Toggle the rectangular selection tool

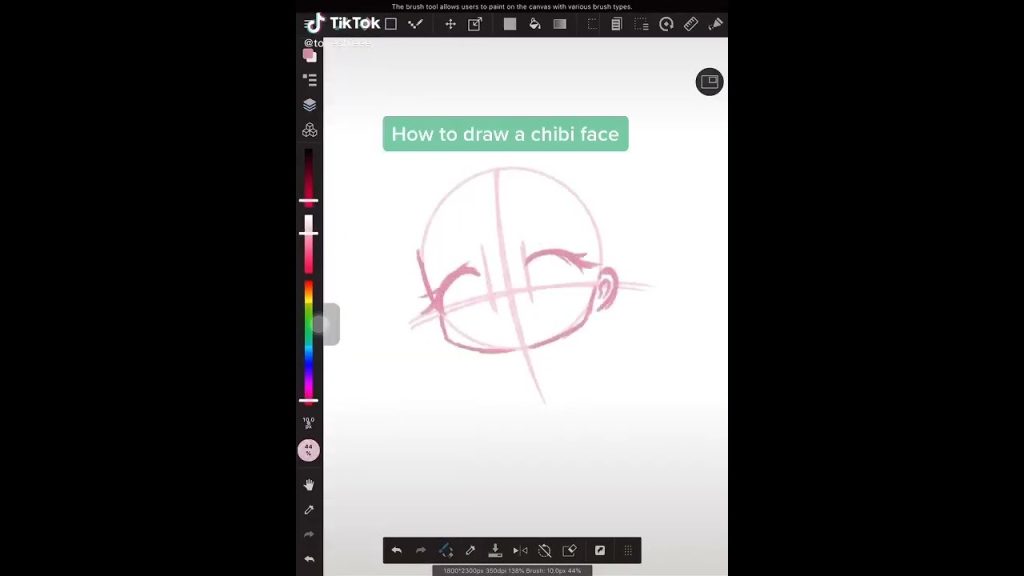593,24
